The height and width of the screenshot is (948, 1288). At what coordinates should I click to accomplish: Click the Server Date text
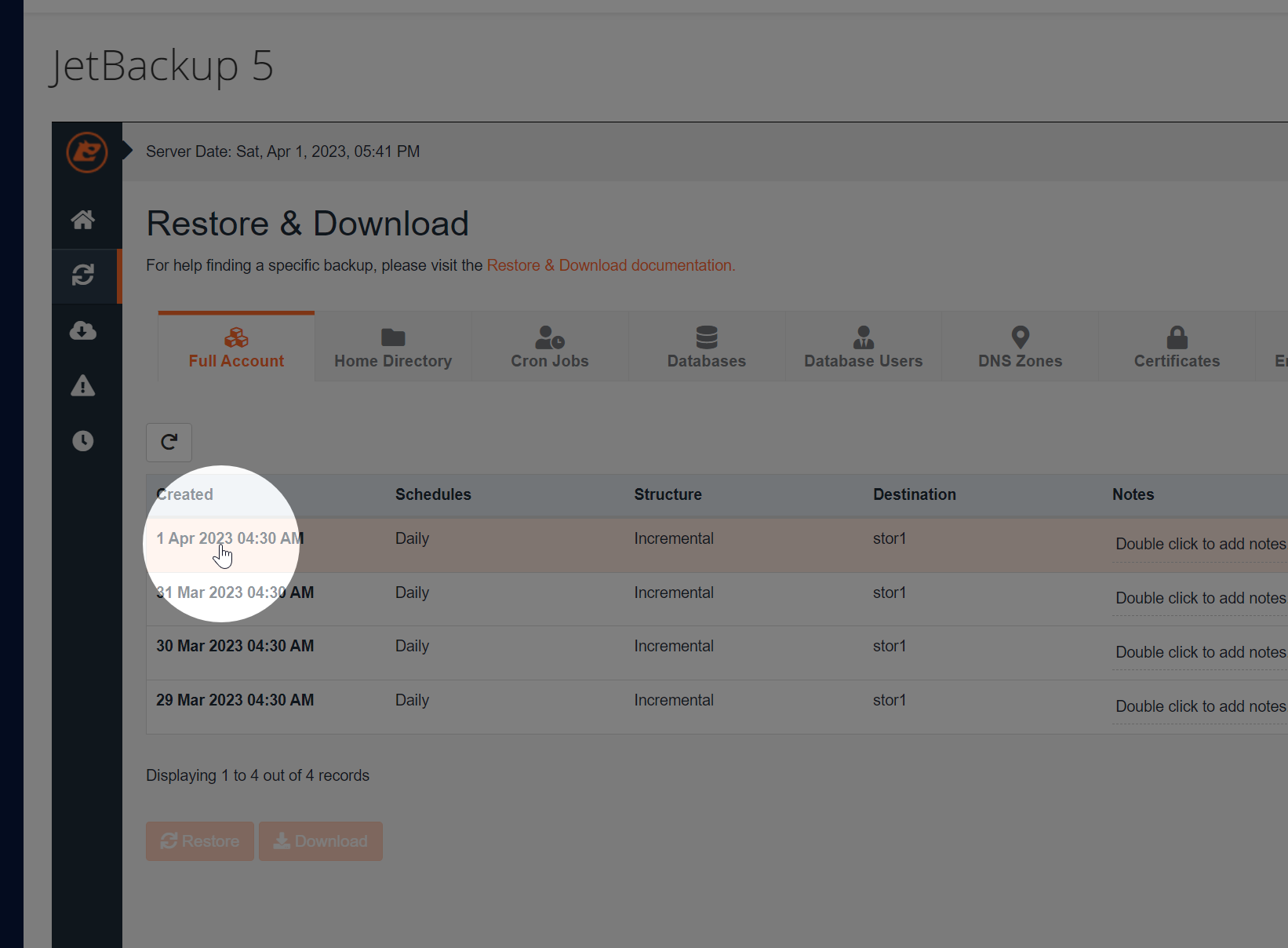pos(283,151)
